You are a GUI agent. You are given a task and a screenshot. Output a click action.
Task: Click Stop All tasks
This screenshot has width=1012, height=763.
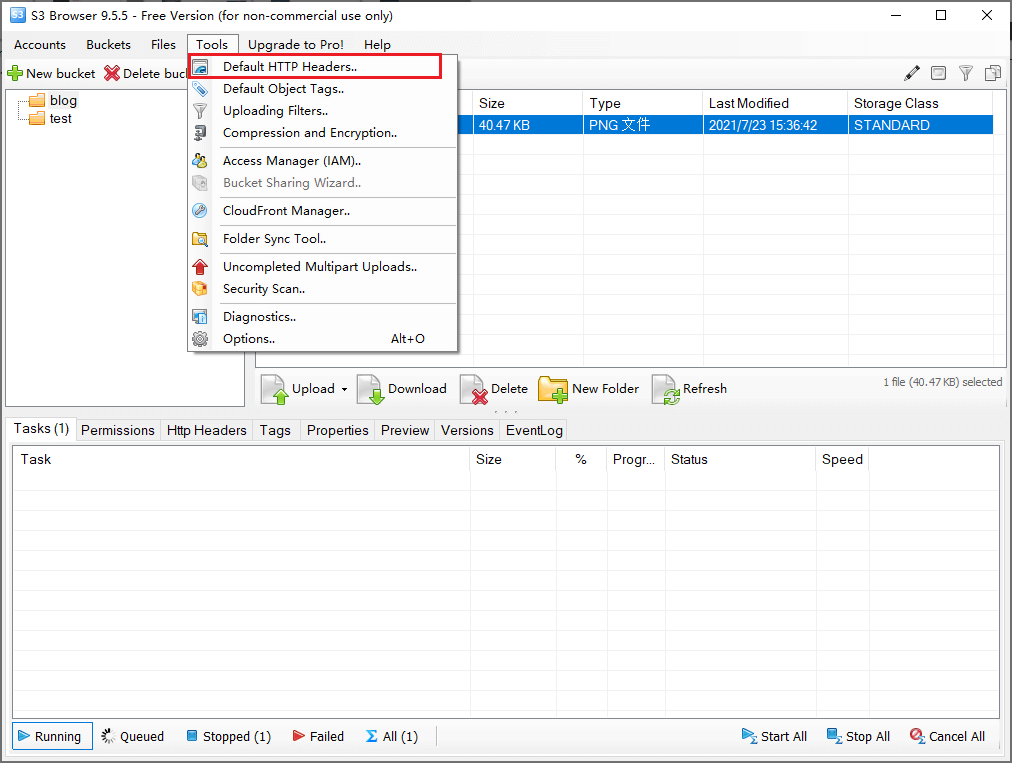pos(858,736)
